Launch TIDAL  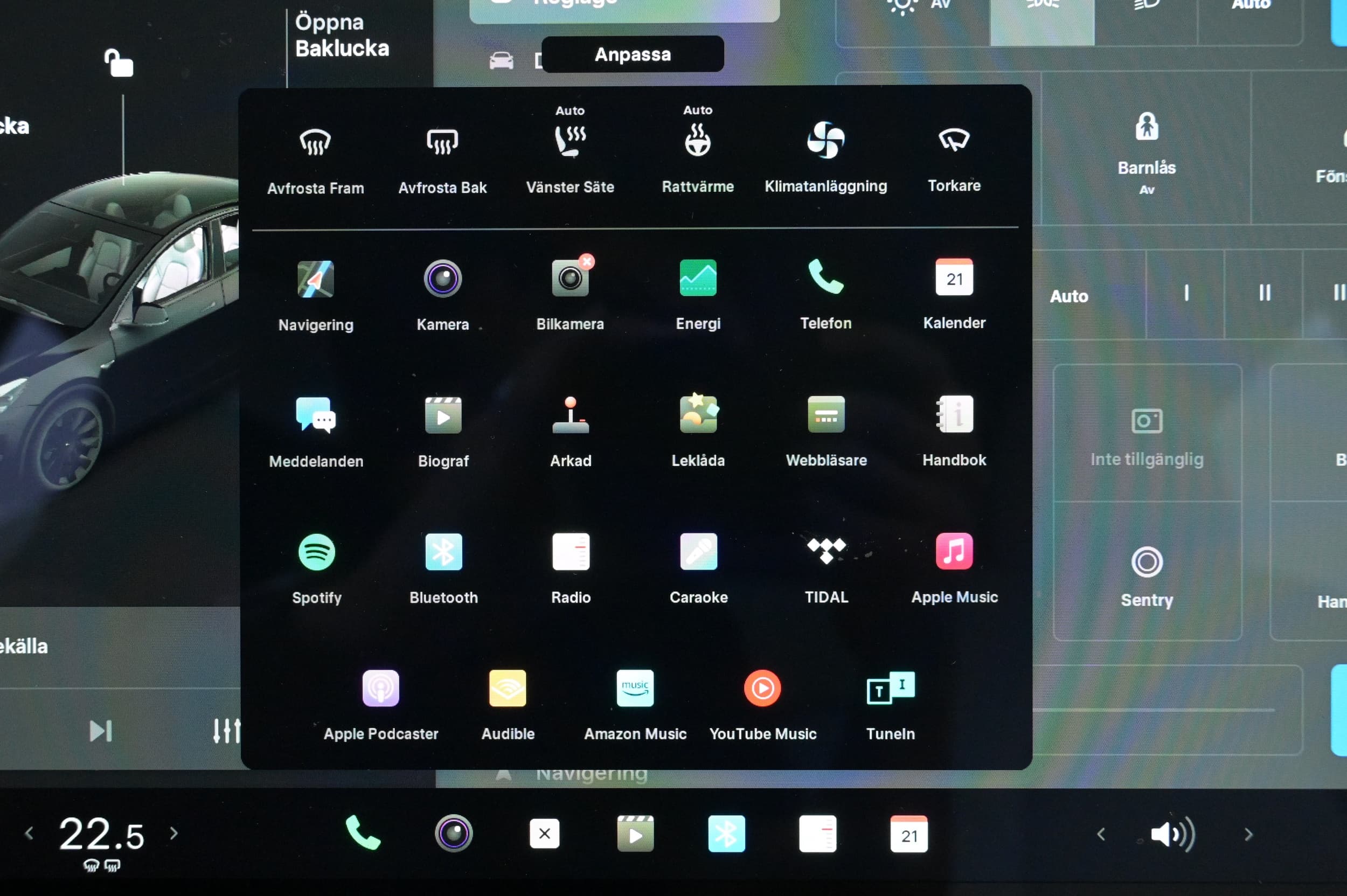pos(827,551)
